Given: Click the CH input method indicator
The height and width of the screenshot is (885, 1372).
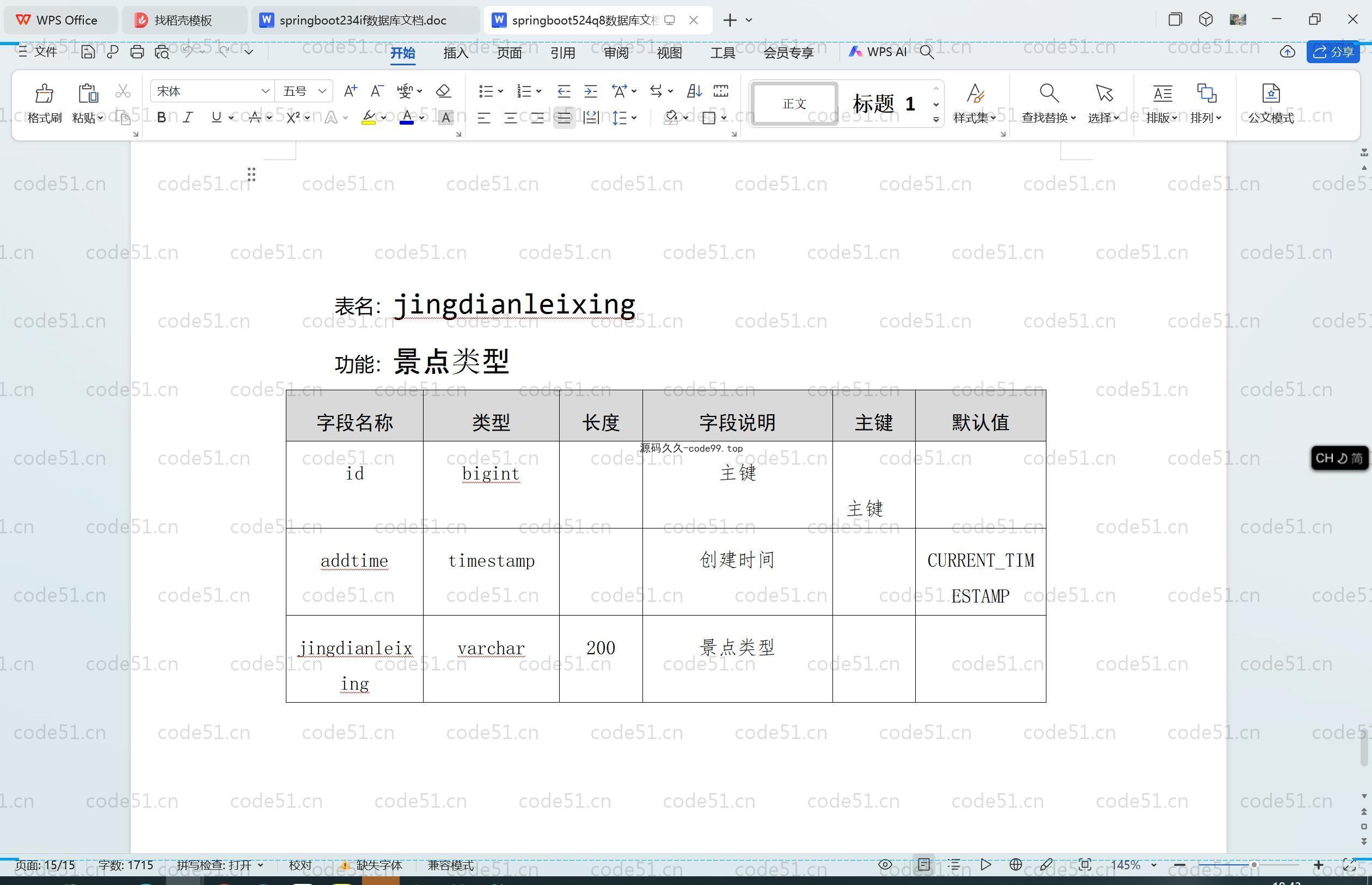Looking at the screenshot, I should click(1339, 458).
